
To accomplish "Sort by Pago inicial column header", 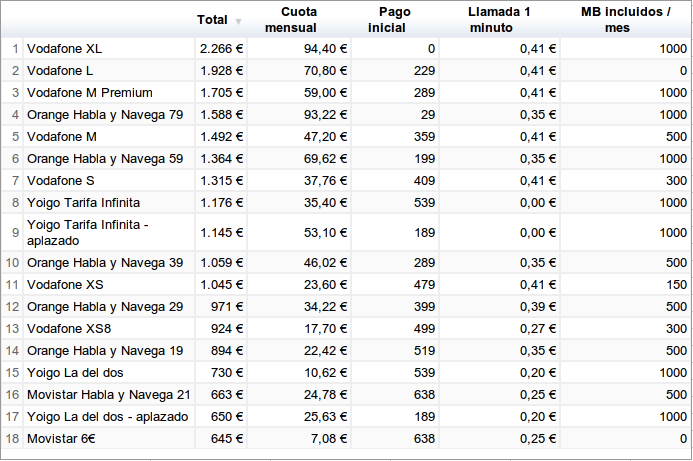I will coord(388,20).
